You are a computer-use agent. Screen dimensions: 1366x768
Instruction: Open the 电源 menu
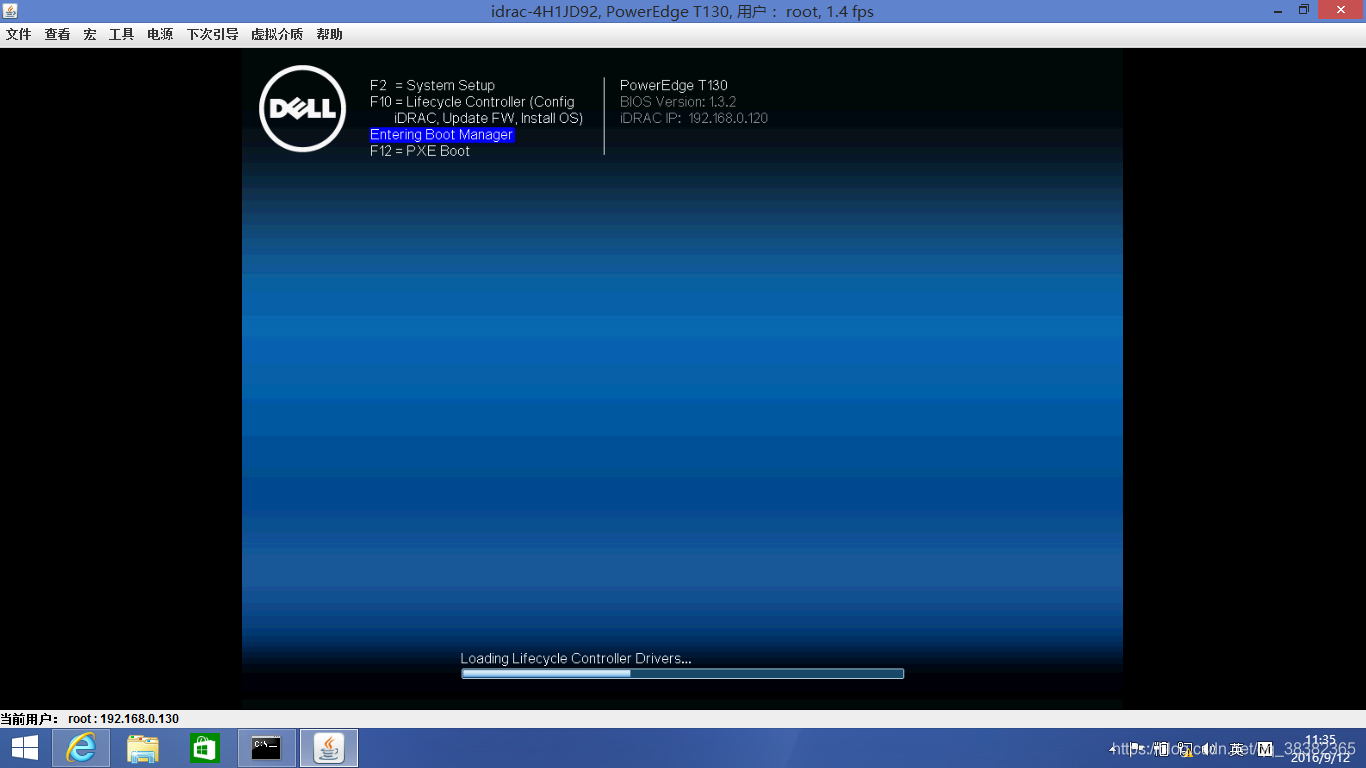click(x=160, y=34)
